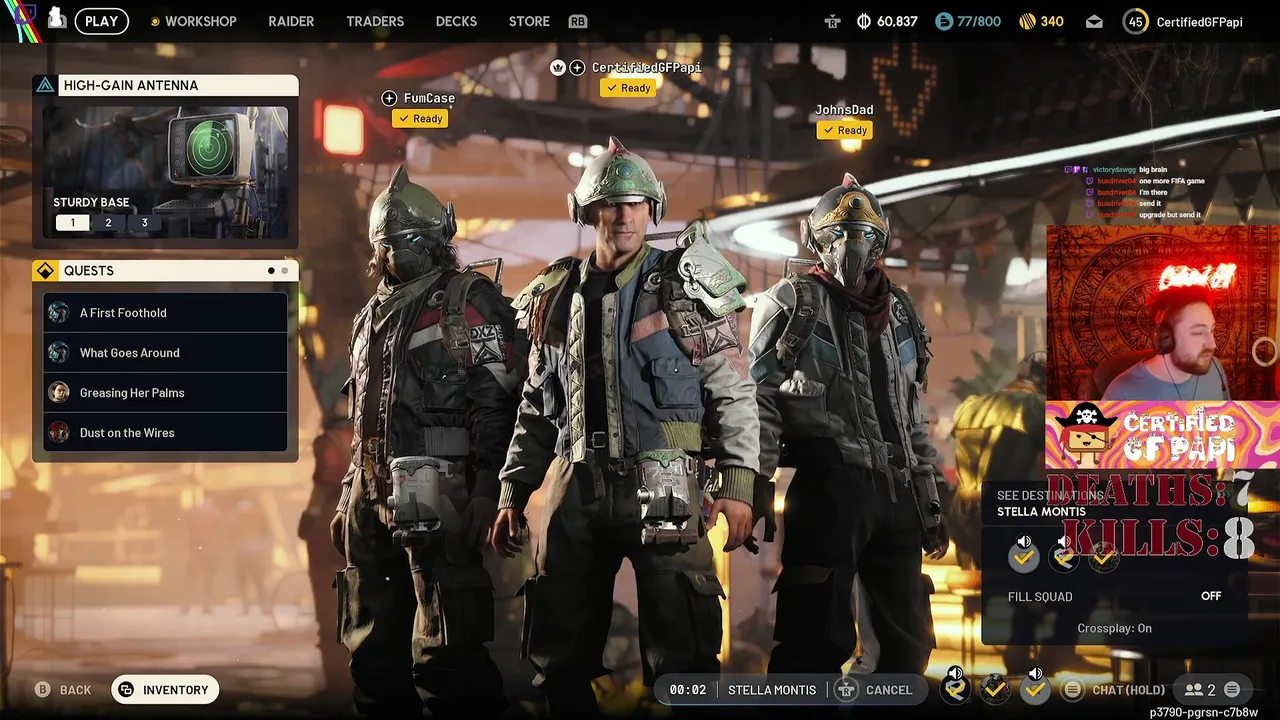Open the party list menu icon
Image resolution: width=1280 pixels, height=720 pixels.
[x=1232, y=690]
